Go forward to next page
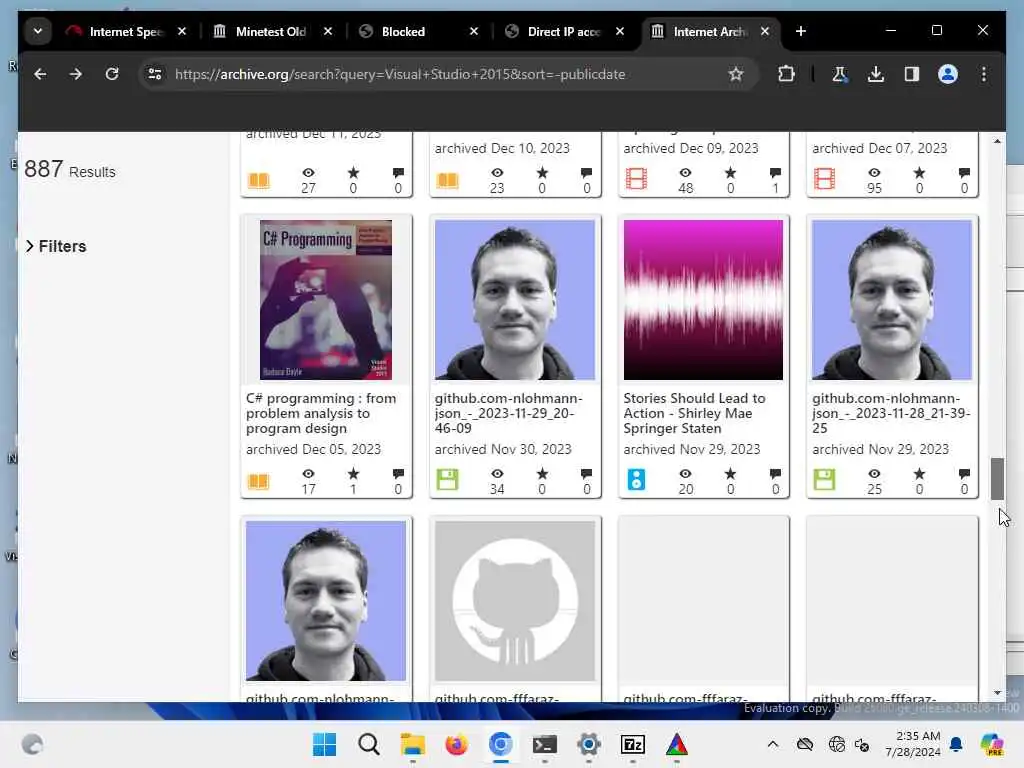This screenshot has width=1024, height=768. 76,74
